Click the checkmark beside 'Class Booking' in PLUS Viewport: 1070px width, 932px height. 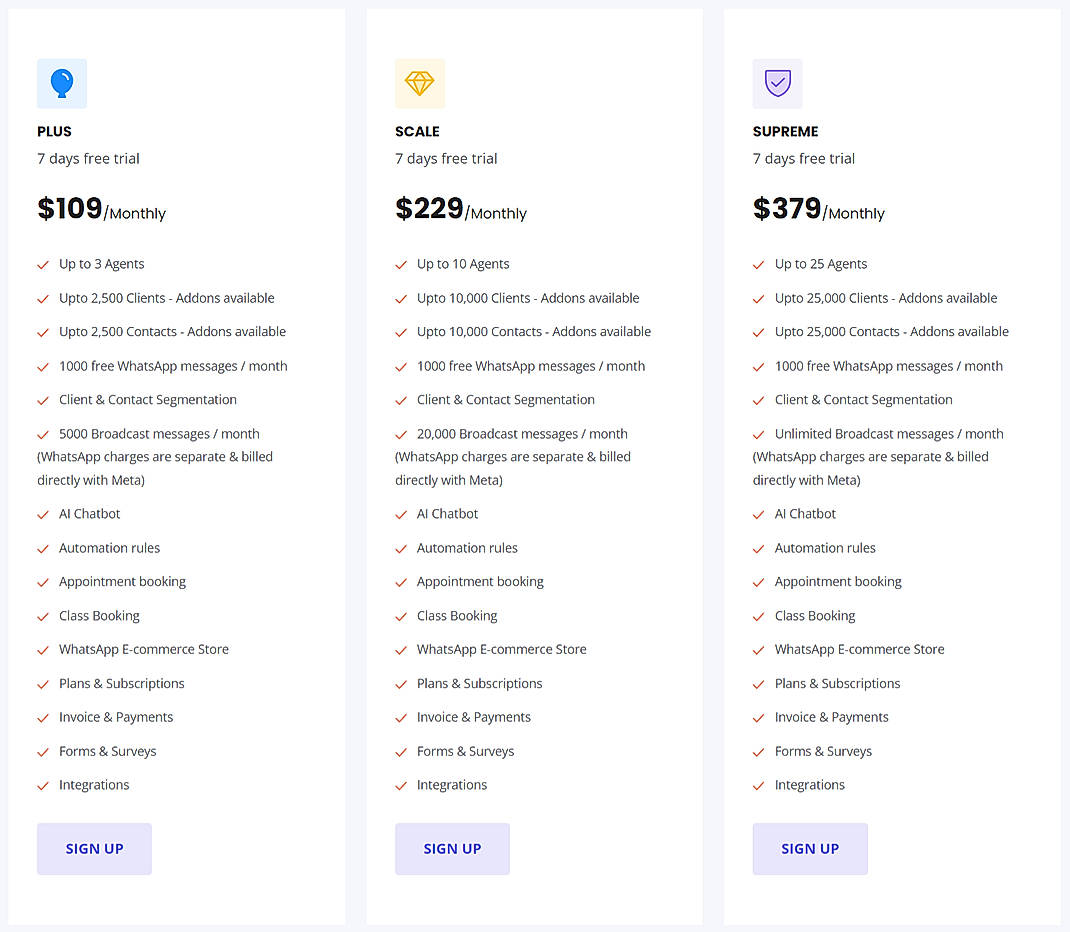pos(42,615)
